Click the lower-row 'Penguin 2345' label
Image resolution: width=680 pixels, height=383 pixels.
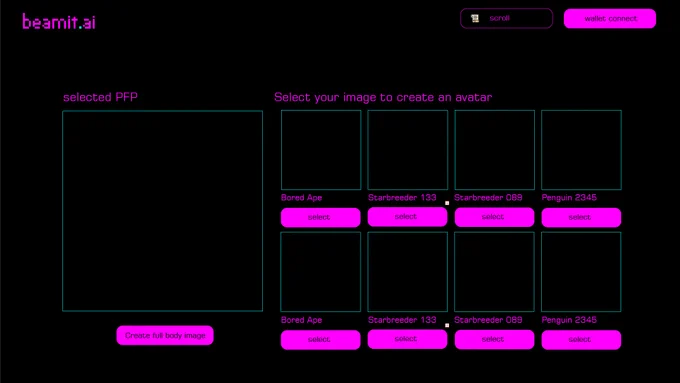569,320
